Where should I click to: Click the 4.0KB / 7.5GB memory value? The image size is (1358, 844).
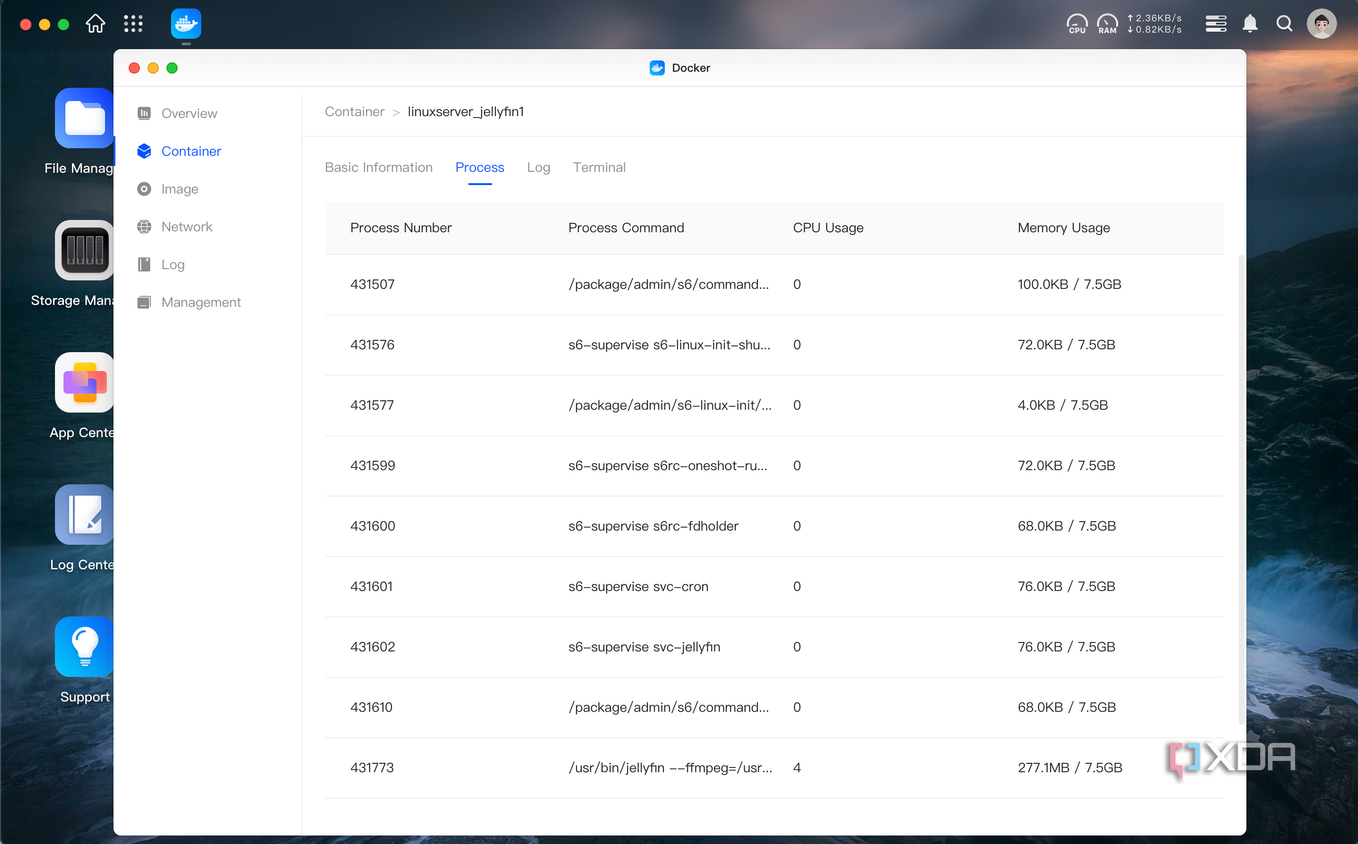pos(1063,405)
